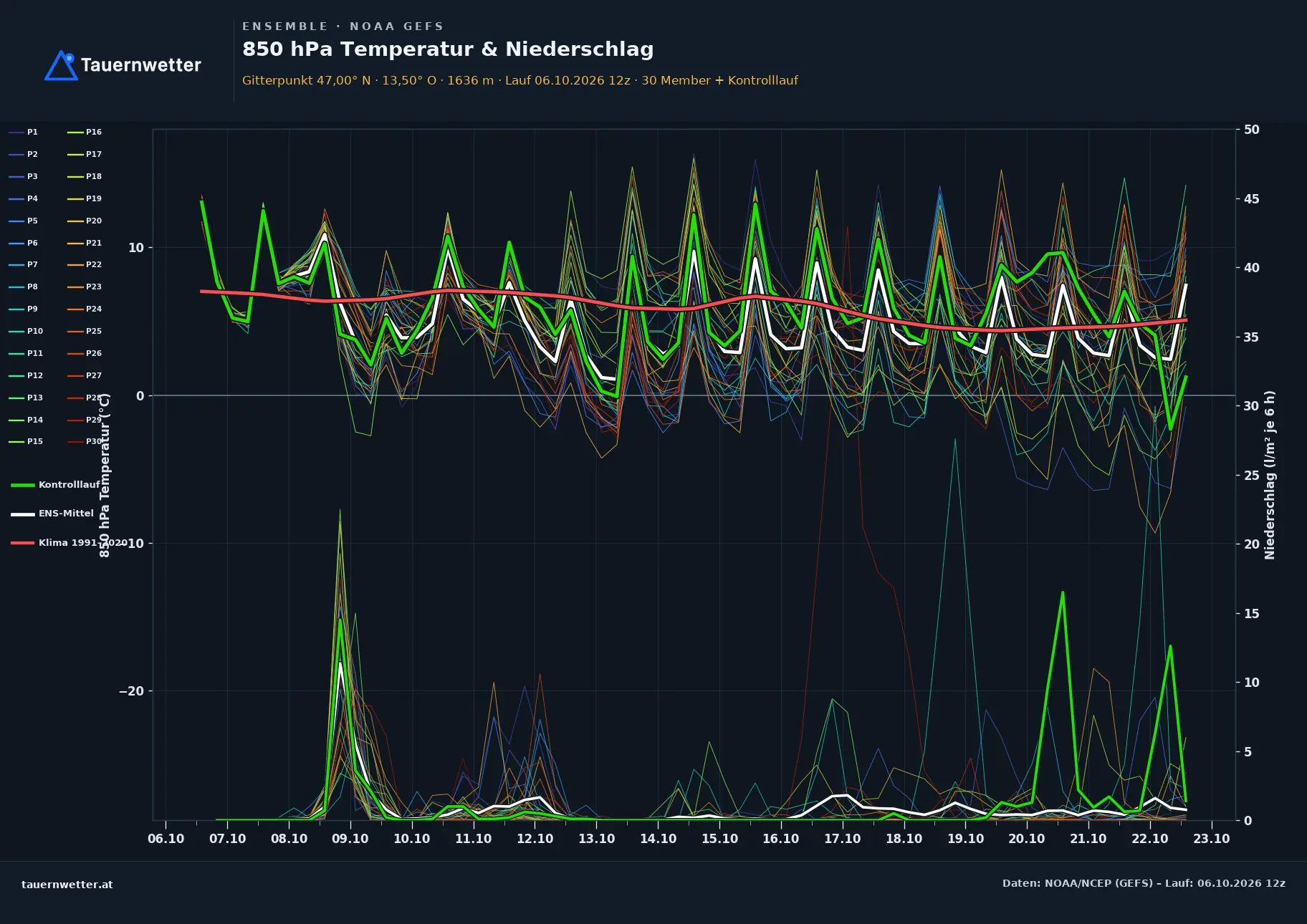Toggle legend entry P5

coord(23,221)
